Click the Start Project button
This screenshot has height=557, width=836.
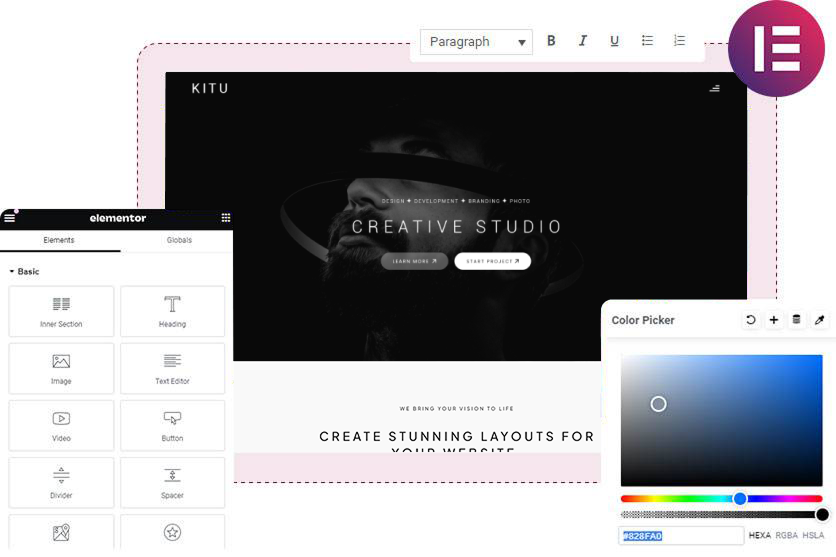coord(492,261)
